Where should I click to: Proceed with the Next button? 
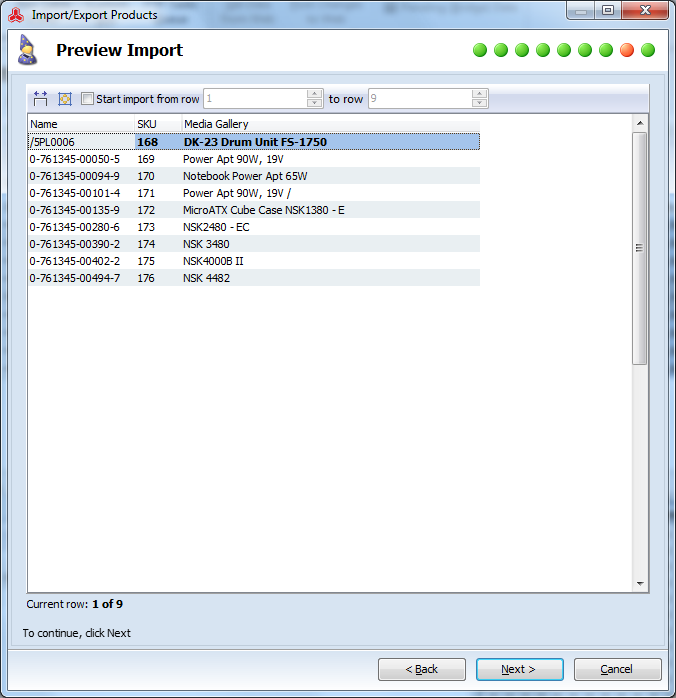[520, 669]
